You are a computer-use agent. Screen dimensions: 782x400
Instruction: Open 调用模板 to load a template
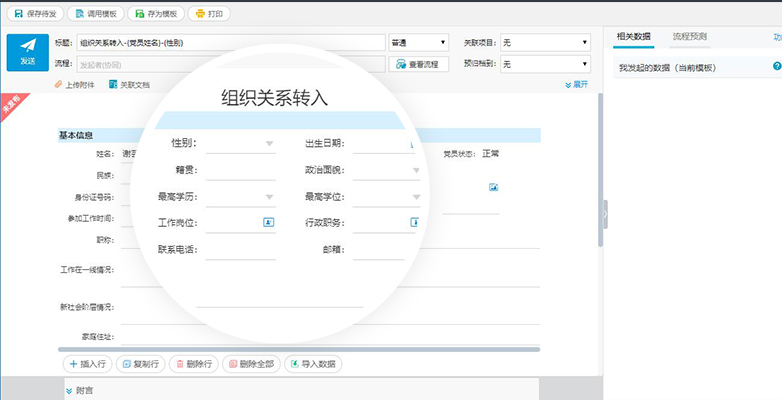pyautogui.click(x=101, y=14)
